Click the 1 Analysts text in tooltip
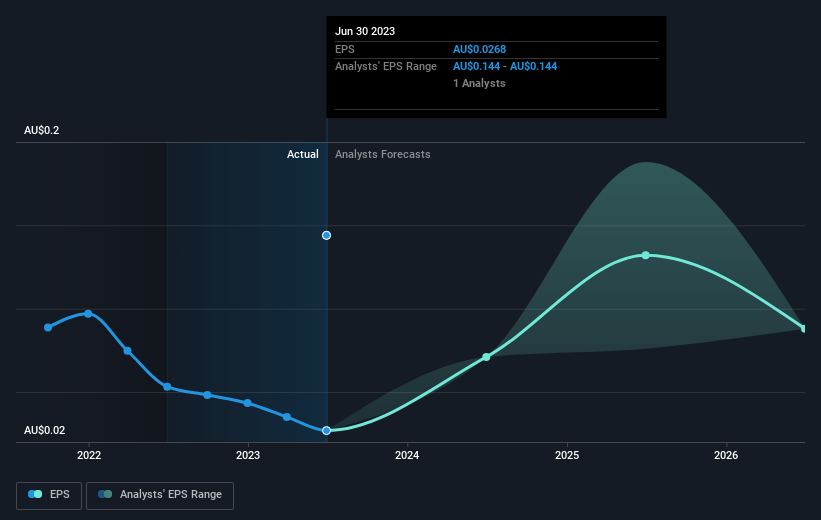This screenshot has width=821, height=520. point(479,83)
